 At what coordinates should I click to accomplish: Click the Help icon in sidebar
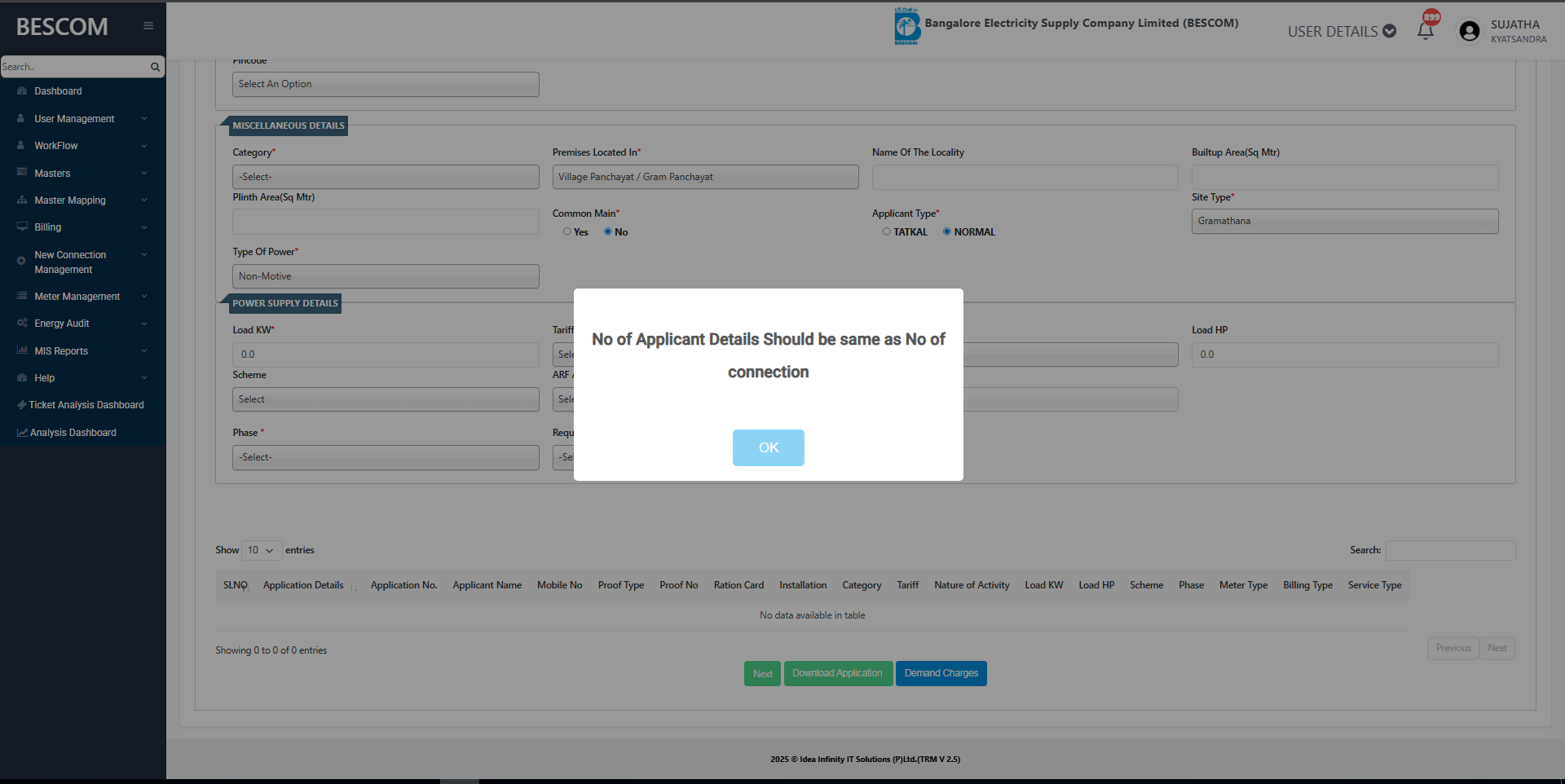[x=22, y=378]
